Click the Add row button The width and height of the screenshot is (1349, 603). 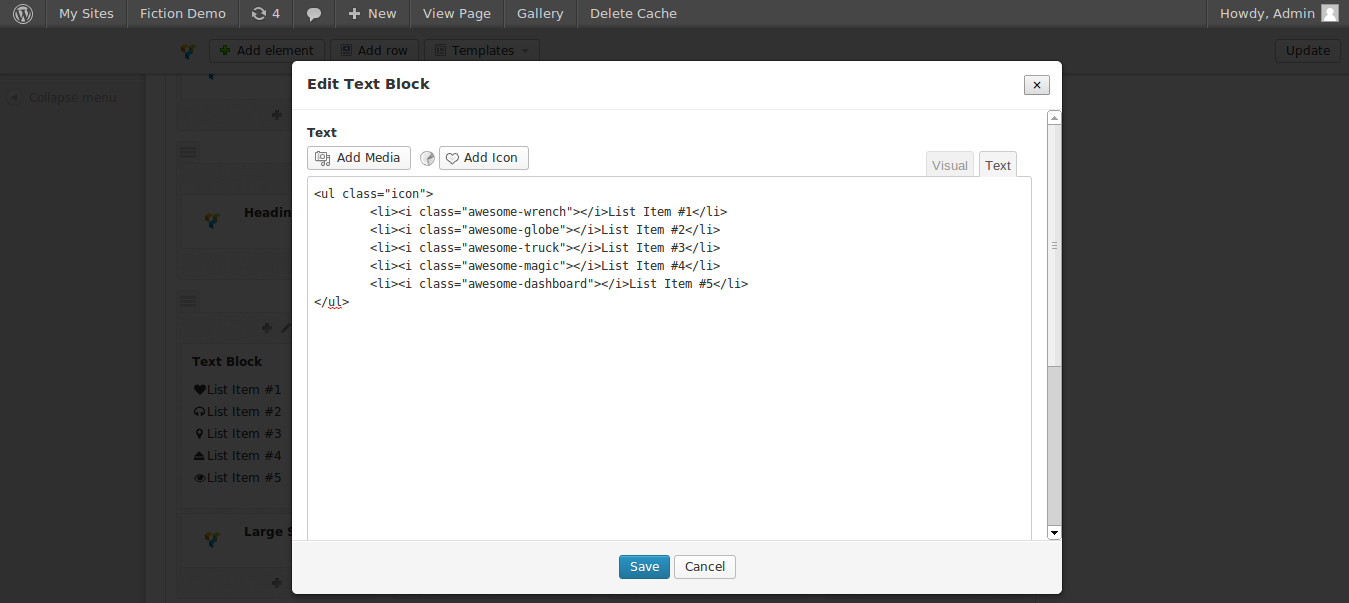[374, 51]
